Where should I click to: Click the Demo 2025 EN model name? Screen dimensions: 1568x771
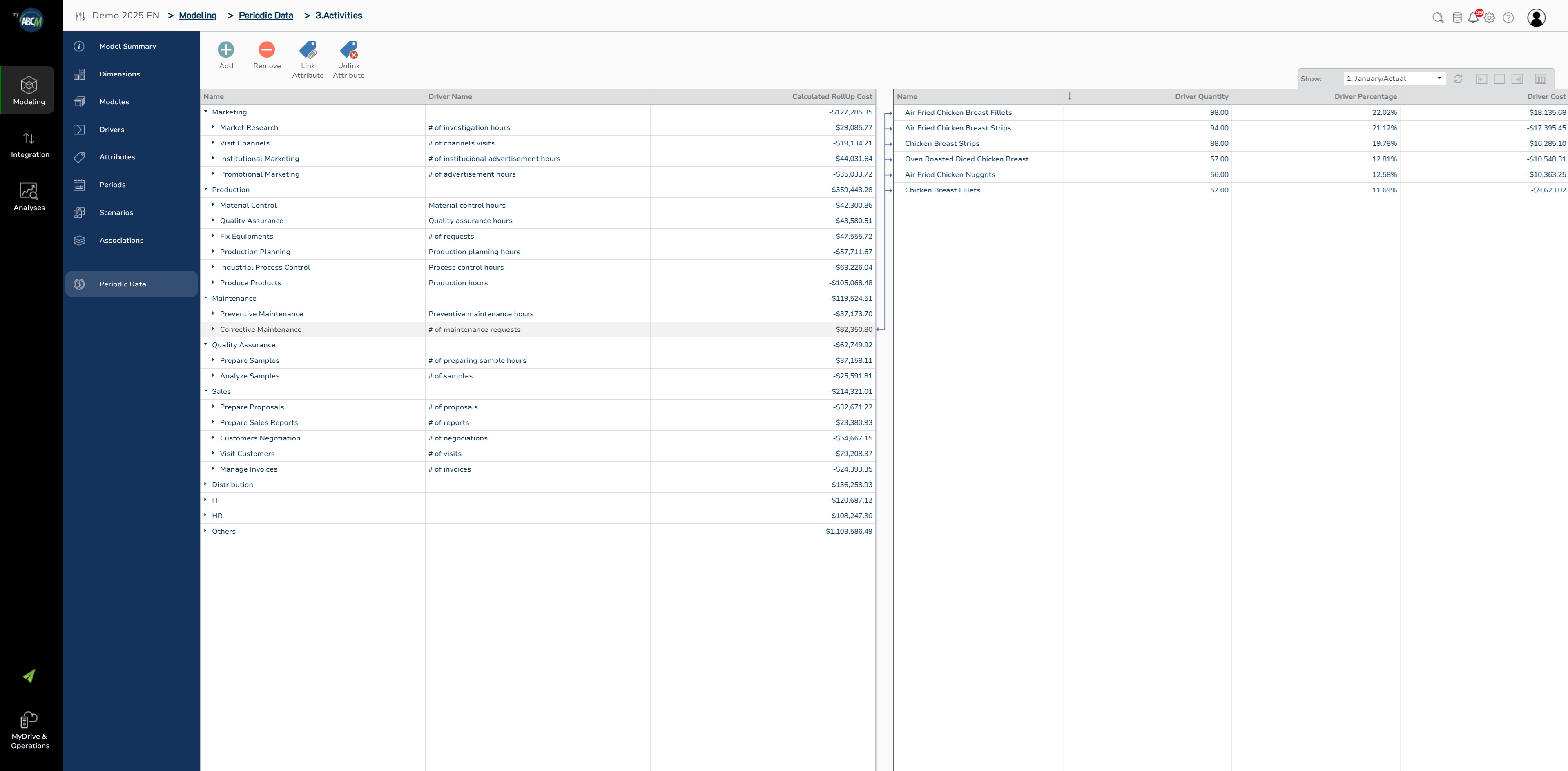(125, 16)
